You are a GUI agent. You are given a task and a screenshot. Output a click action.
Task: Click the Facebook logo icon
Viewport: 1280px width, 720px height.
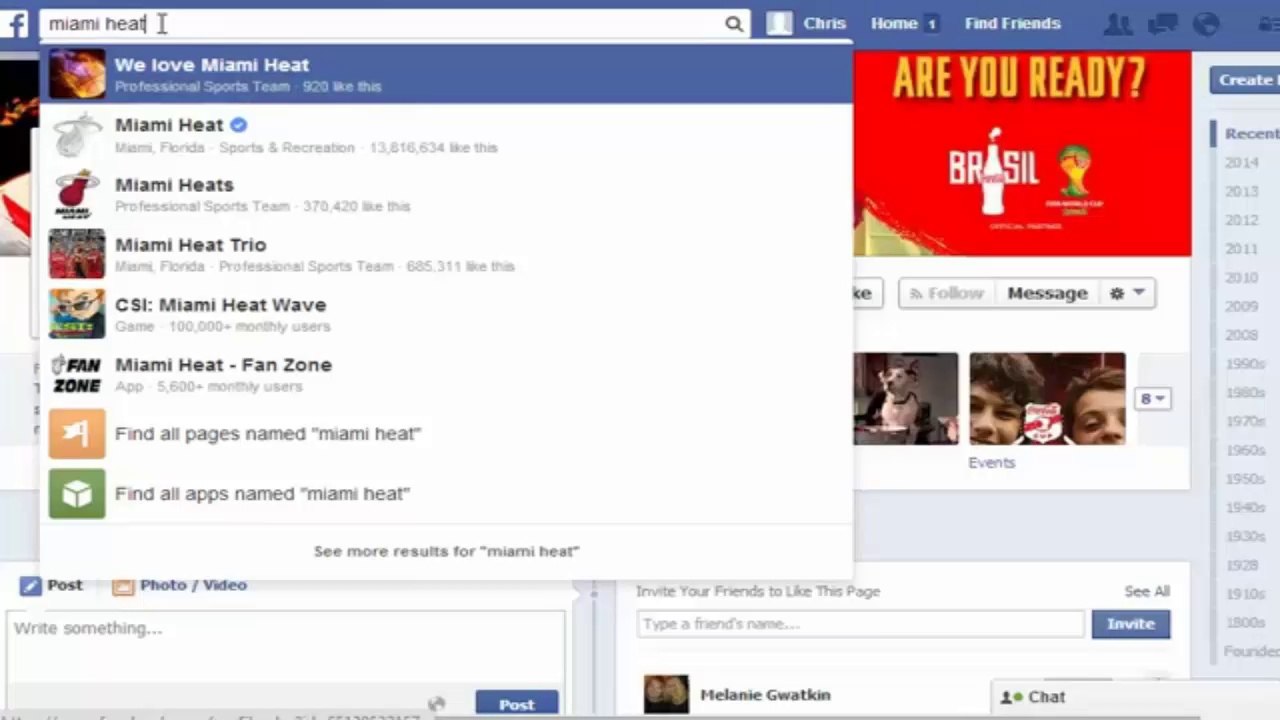coord(14,22)
